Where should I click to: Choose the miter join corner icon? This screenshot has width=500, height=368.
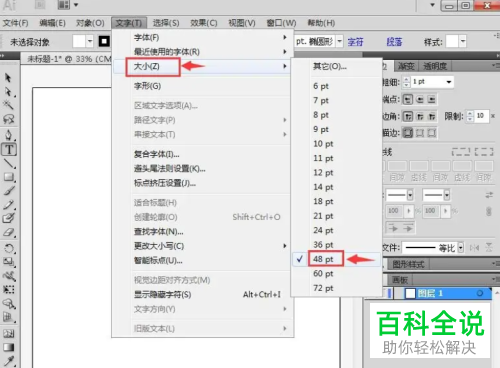point(408,116)
